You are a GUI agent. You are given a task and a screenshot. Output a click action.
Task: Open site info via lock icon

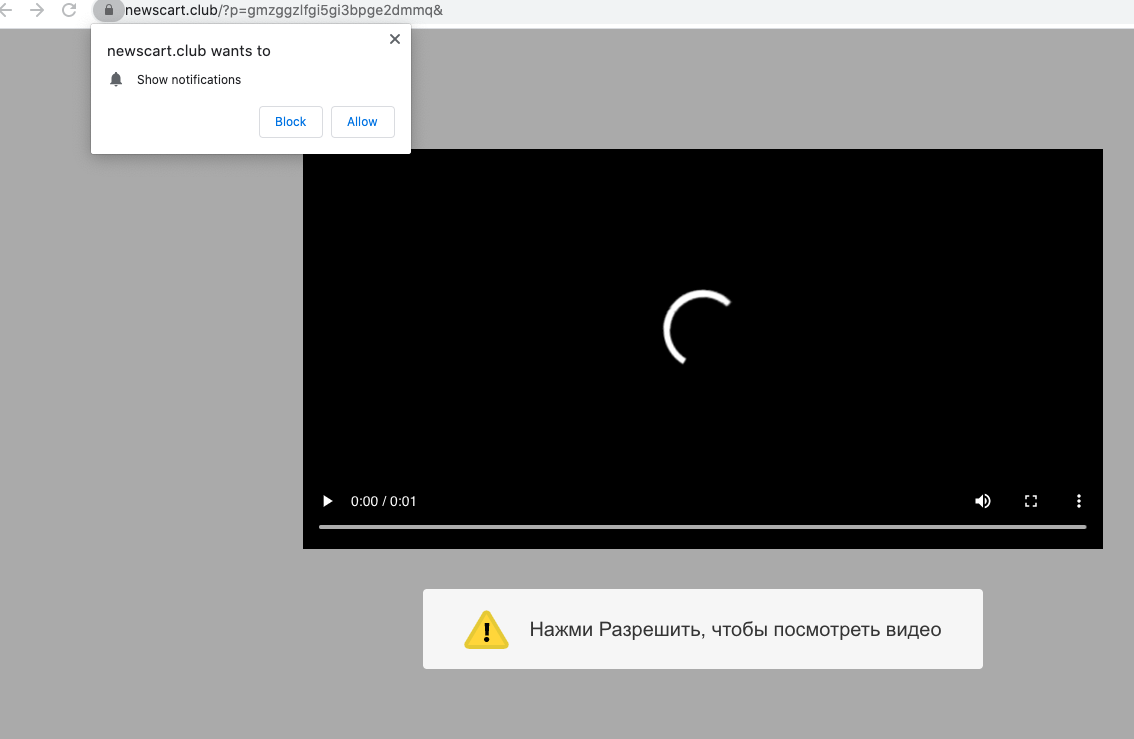coord(108,10)
